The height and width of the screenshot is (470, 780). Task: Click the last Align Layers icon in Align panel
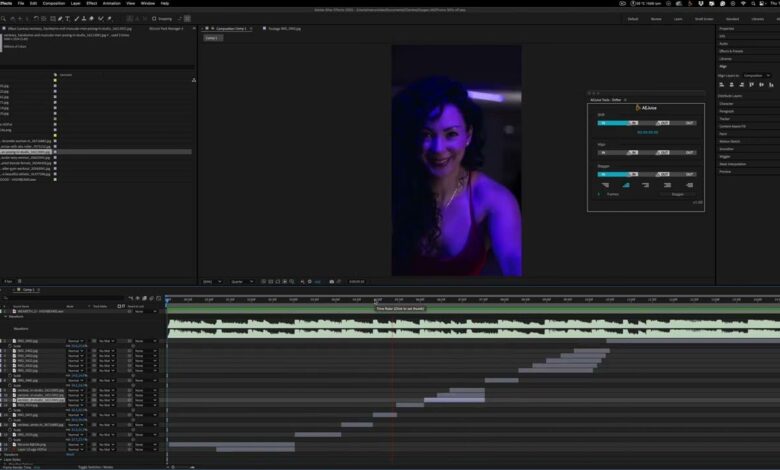(771, 85)
